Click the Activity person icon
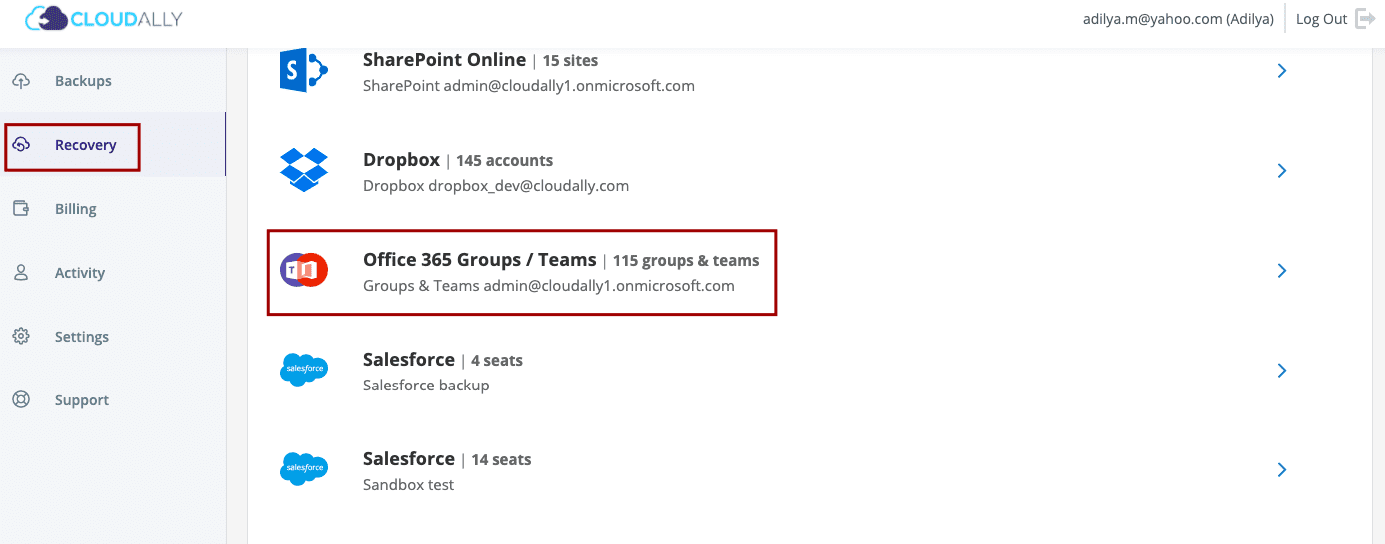The image size is (1385, 544). (x=21, y=273)
